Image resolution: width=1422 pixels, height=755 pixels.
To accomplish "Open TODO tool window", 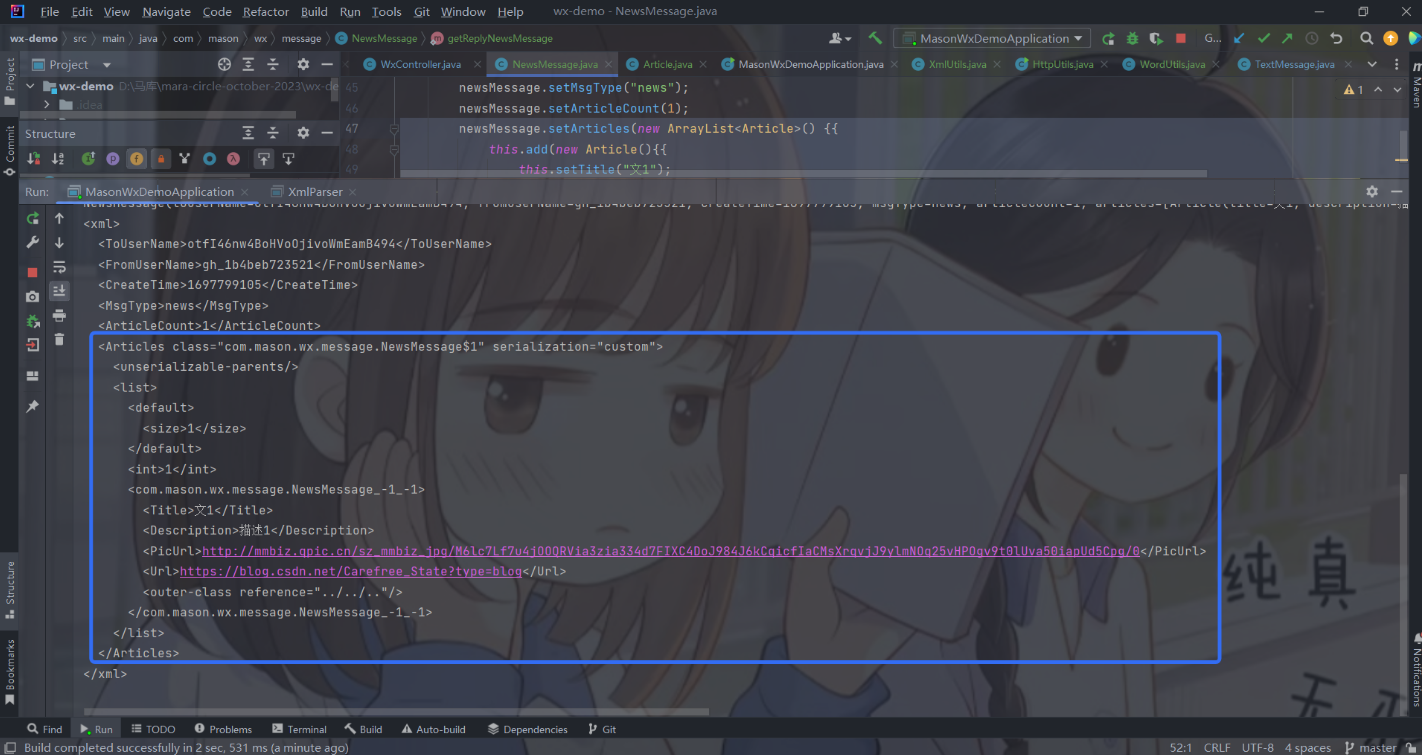I will tap(153, 729).
